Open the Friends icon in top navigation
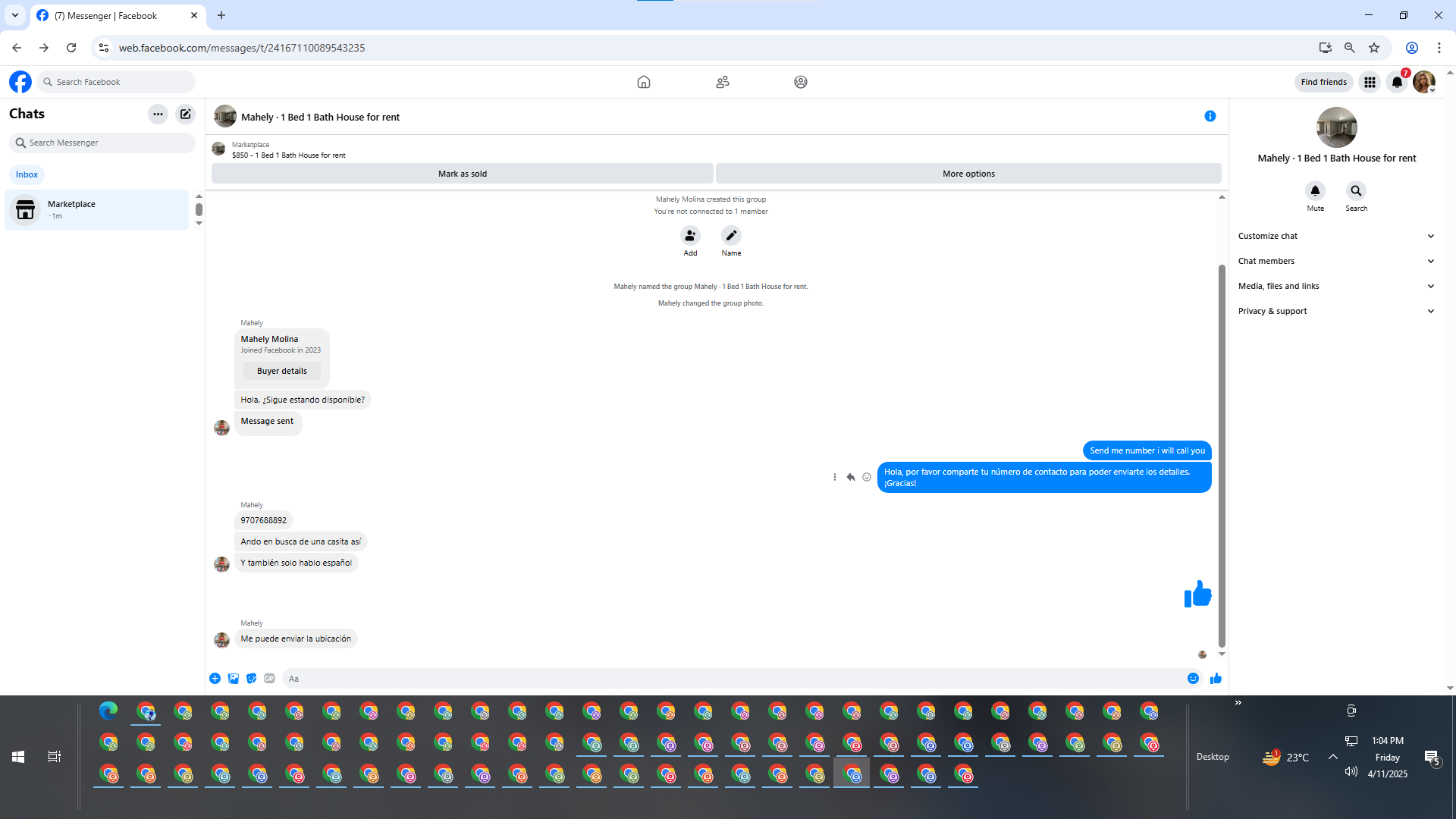Viewport: 1456px width, 819px height. coord(723,82)
